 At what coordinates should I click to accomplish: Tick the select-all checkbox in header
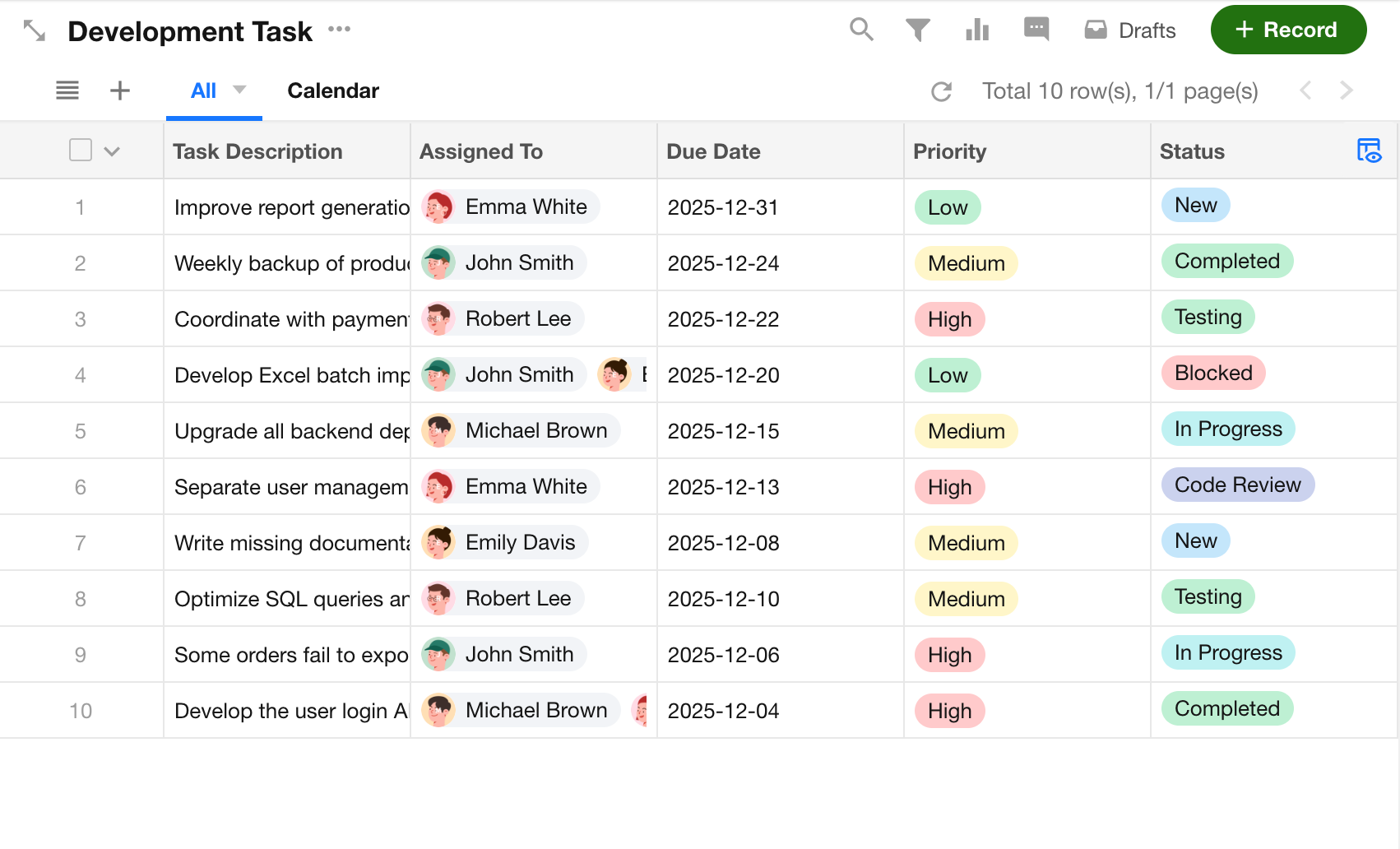[81, 151]
